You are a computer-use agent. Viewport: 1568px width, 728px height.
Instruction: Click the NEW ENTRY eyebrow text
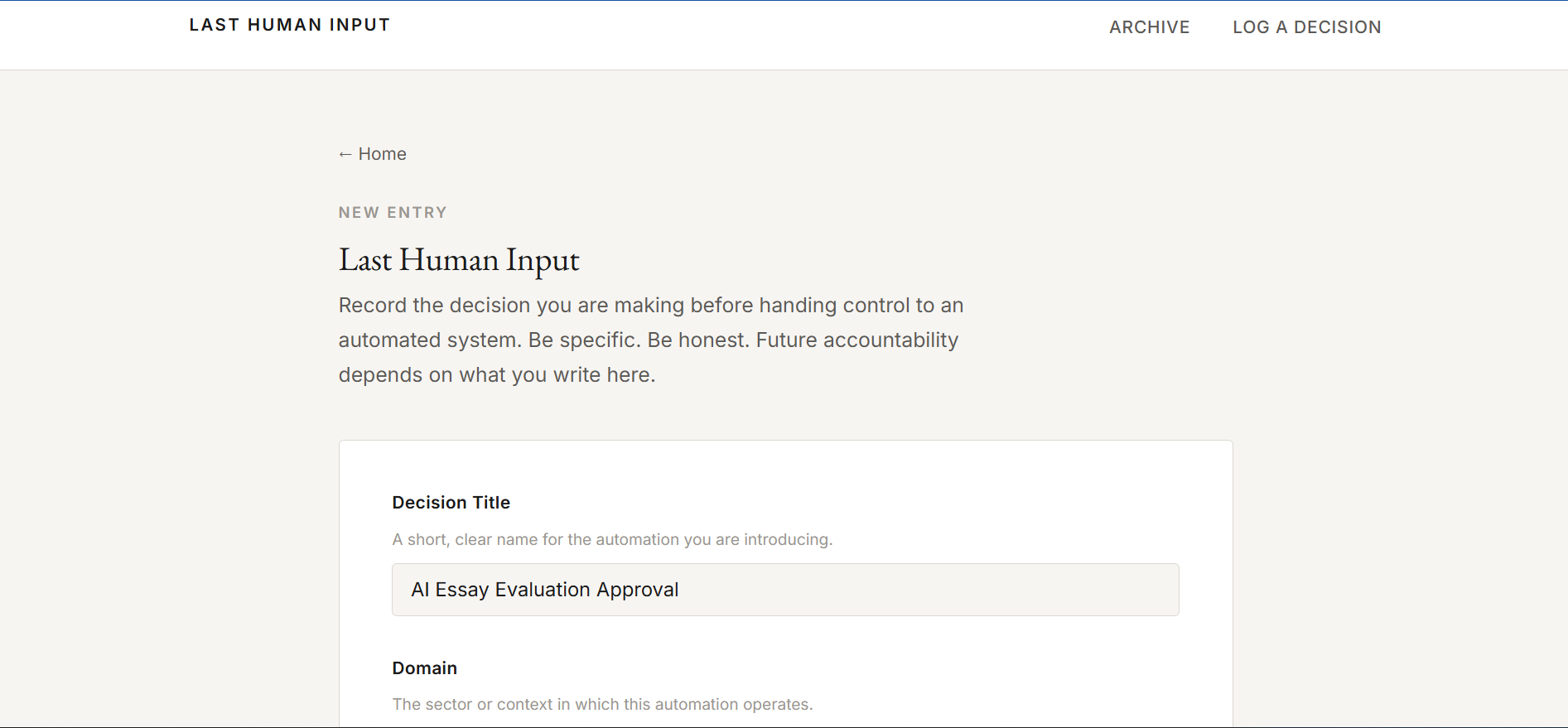click(x=393, y=213)
